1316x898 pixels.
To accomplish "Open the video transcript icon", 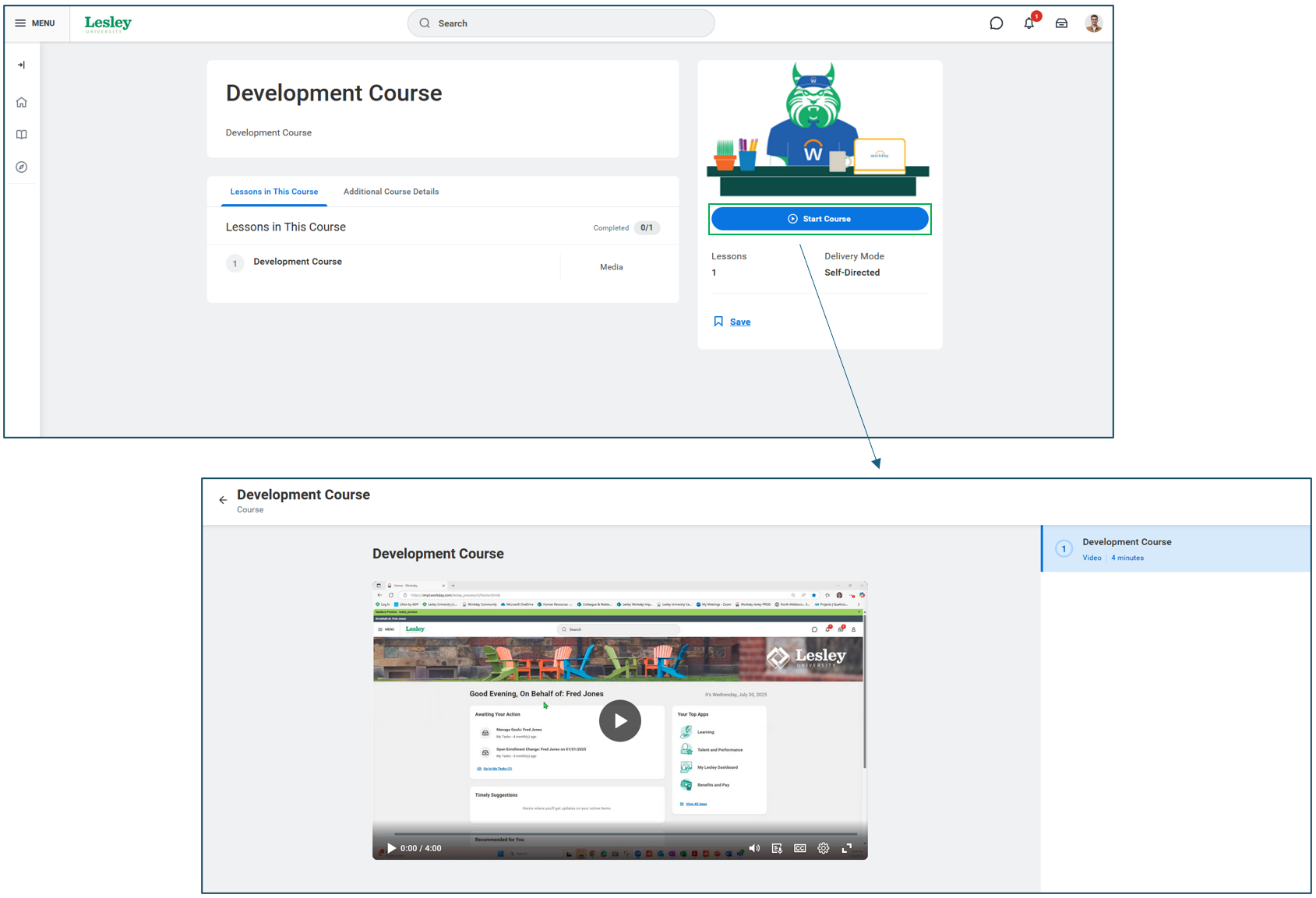I will [777, 848].
